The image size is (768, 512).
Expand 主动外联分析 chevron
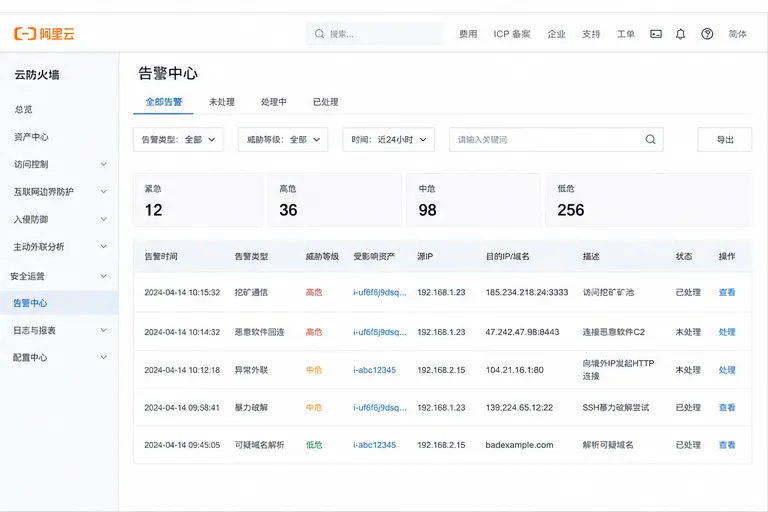(x=104, y=246)
